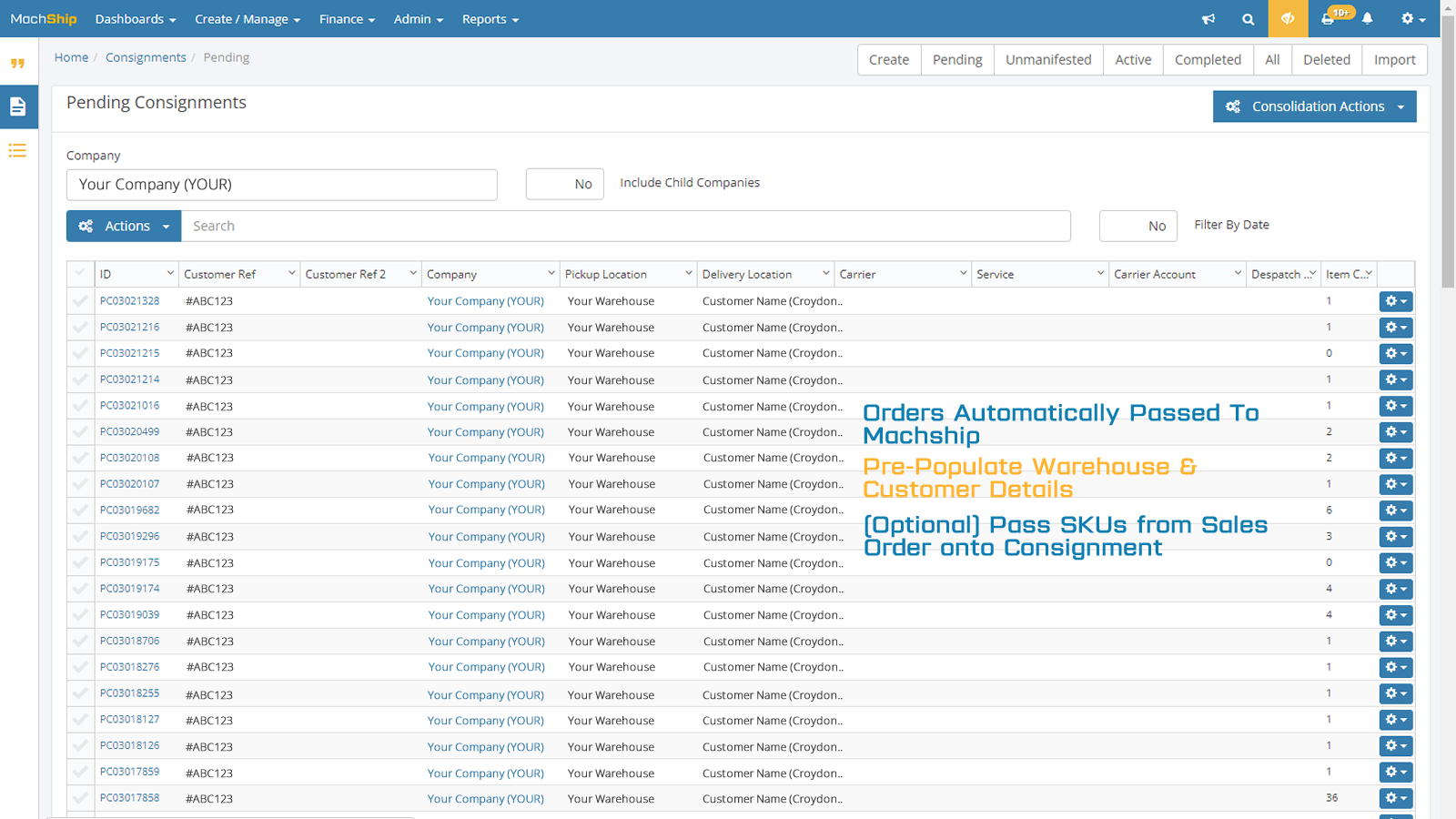1456x819 pixels.
Task: Click the quote marks sidebar icon
Action: click(x=18, y=64)
